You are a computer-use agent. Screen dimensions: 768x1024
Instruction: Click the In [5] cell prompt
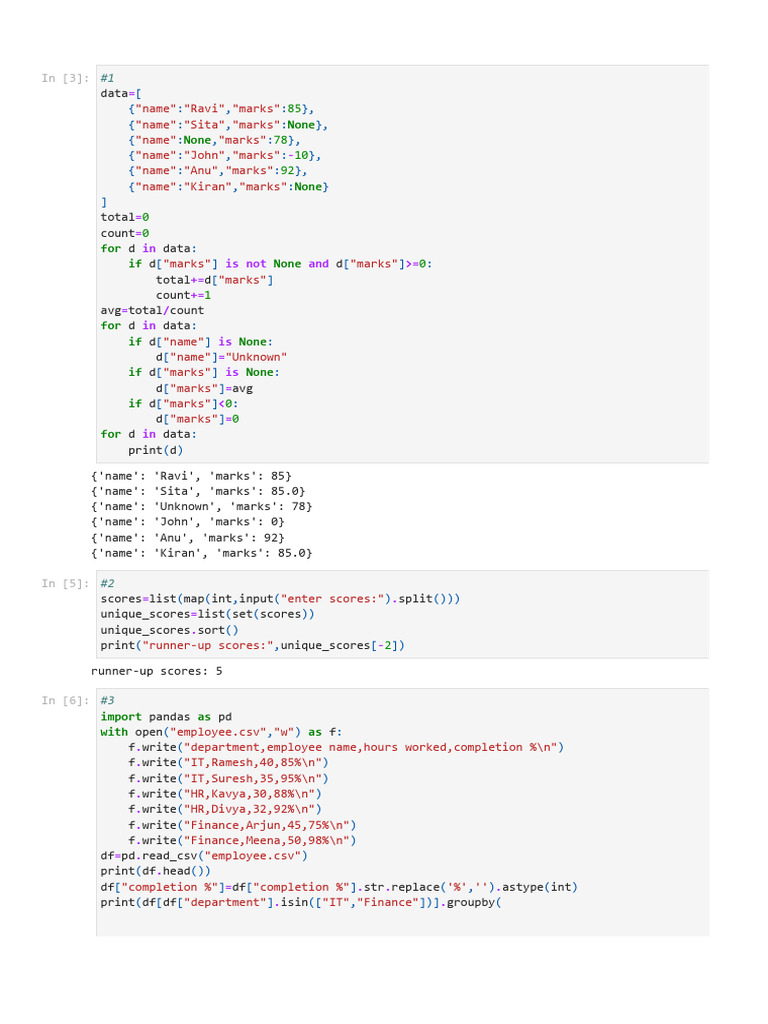coord(65,584)
